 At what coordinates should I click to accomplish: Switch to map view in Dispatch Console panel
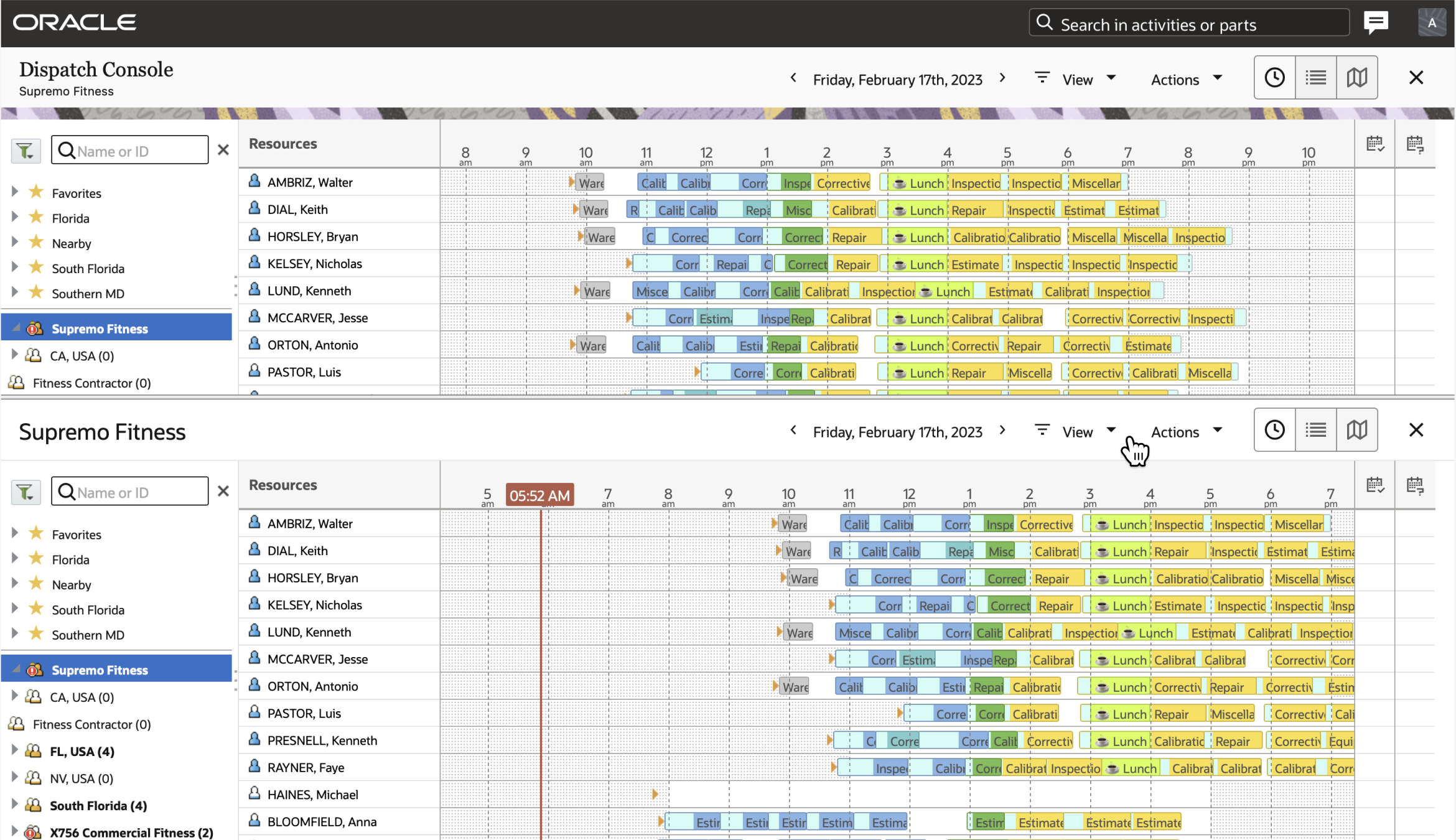pyautogui.click(x=1357, y=78)
